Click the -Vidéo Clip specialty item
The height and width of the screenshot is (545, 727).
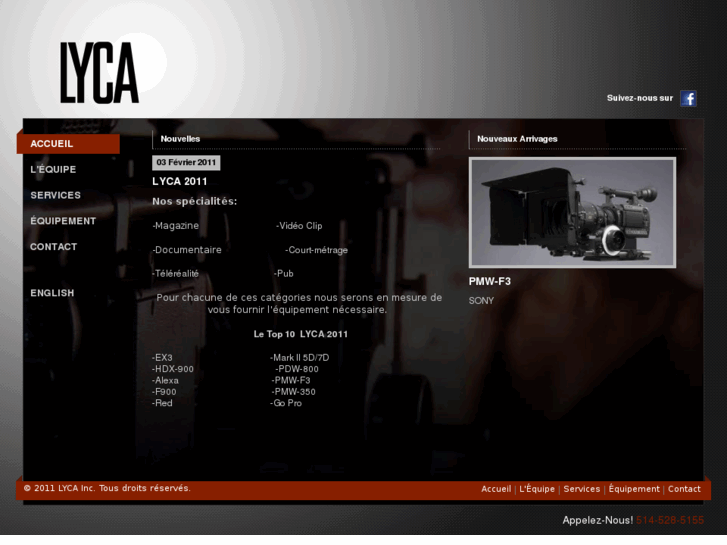coord(299,226)
